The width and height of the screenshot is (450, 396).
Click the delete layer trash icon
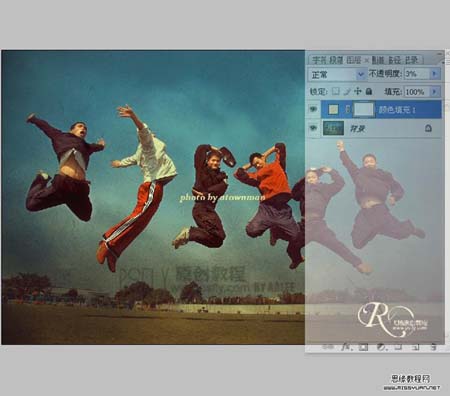point(433,347)
